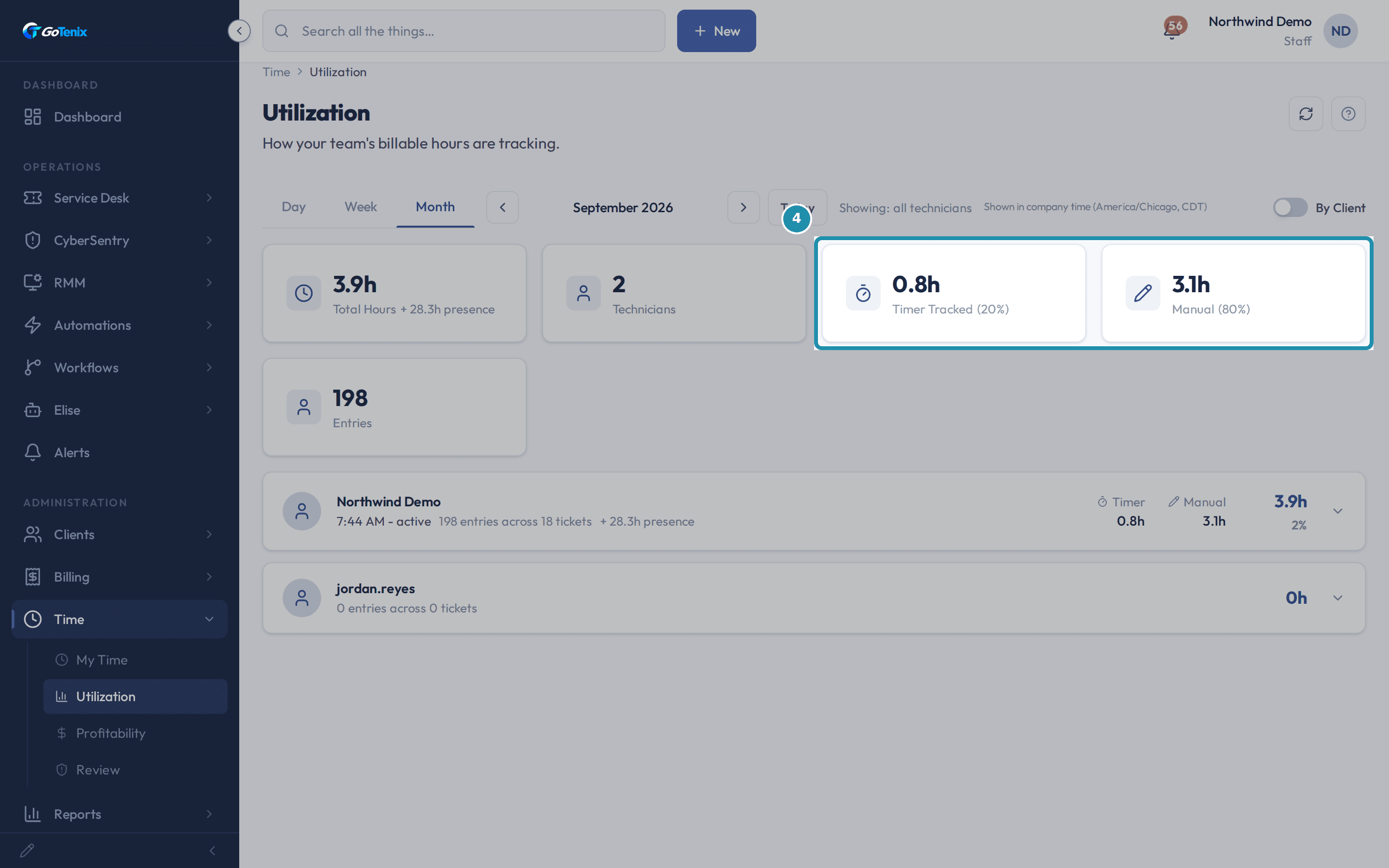The image size is (1389, 868).
Task: Click the Workflows branch icon
Action: click(x=33, y=367)
